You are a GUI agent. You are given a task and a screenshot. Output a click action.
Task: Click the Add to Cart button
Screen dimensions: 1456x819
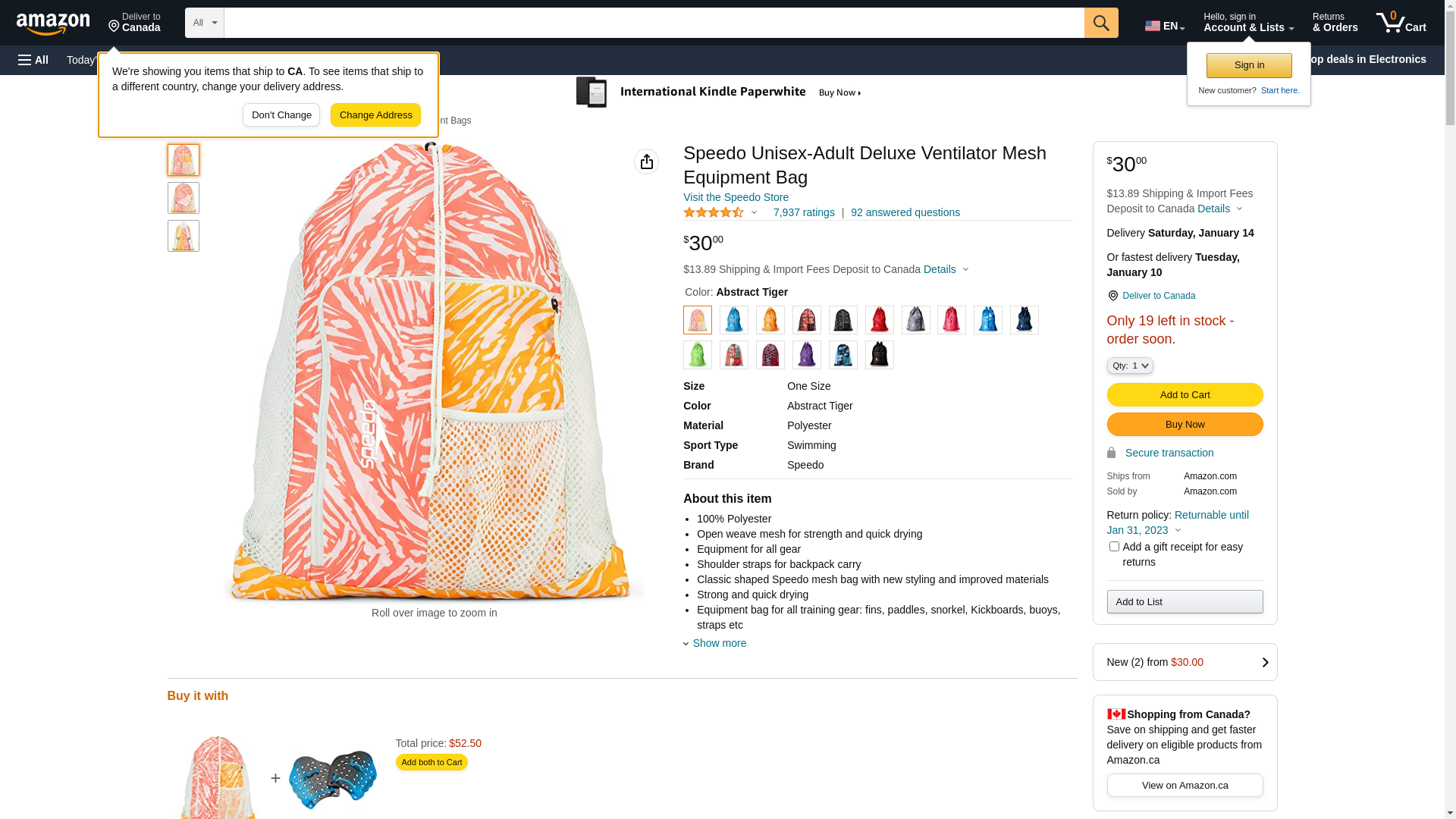pos(1185,394)
